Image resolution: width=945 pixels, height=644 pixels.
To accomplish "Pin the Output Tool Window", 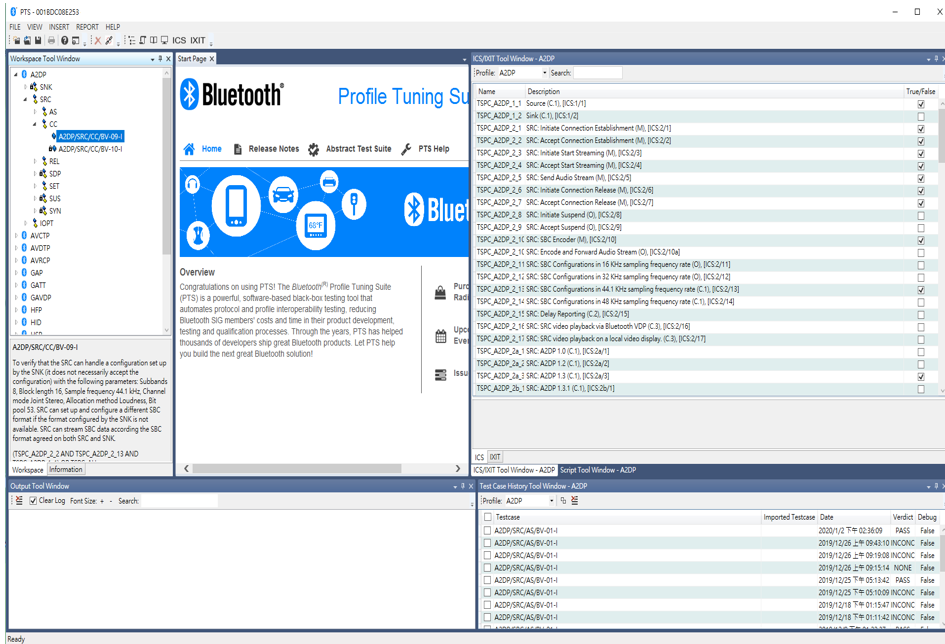I will point(463,486).
